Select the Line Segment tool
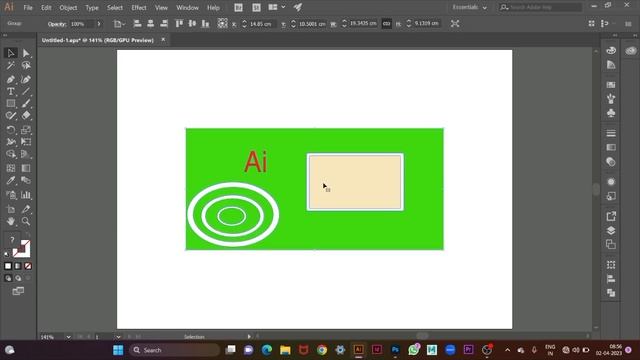This screenshot has width=640, height=360. (26, 91)
